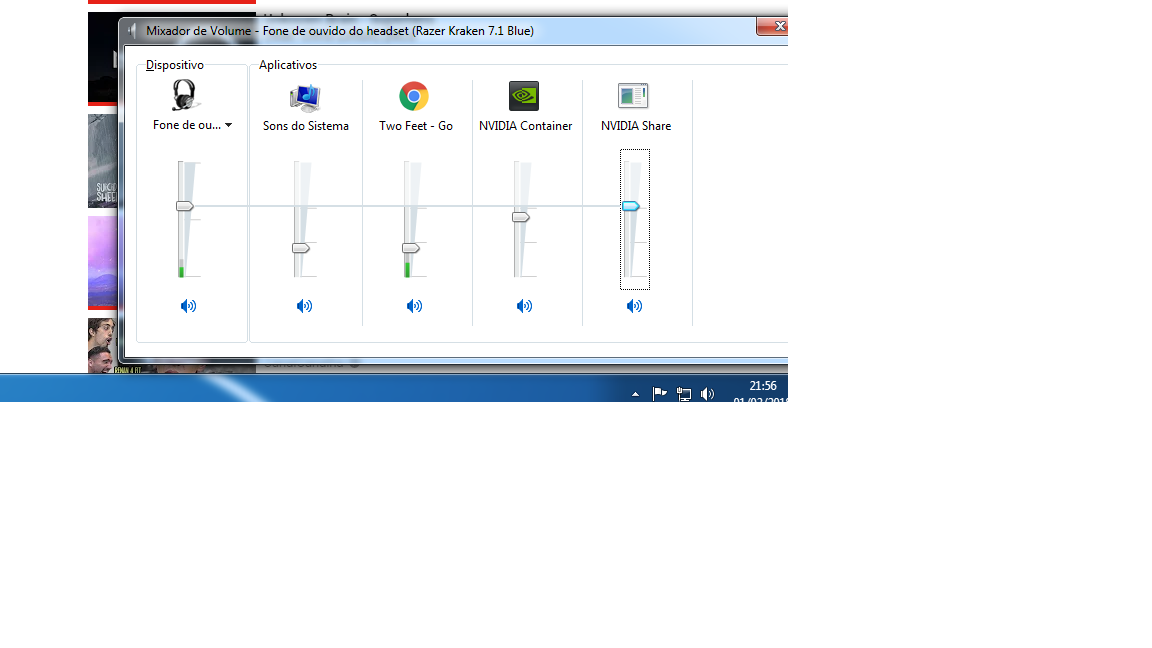Screen dimensions: 1152x648
Task: Mute NVIDIA Share audio
Action: (x=634, y=306)
